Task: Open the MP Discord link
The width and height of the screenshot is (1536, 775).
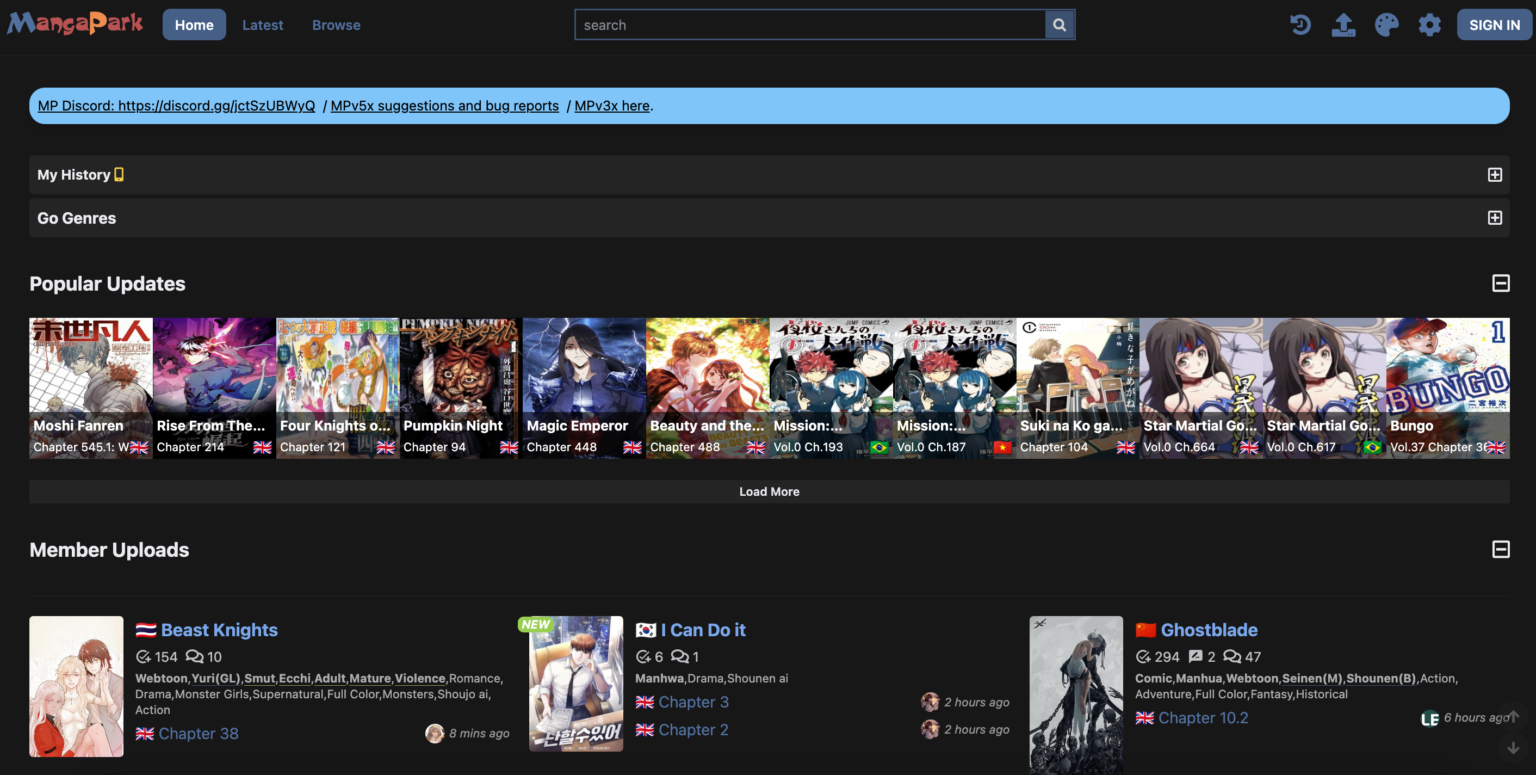Action: [x=176, y=105]
